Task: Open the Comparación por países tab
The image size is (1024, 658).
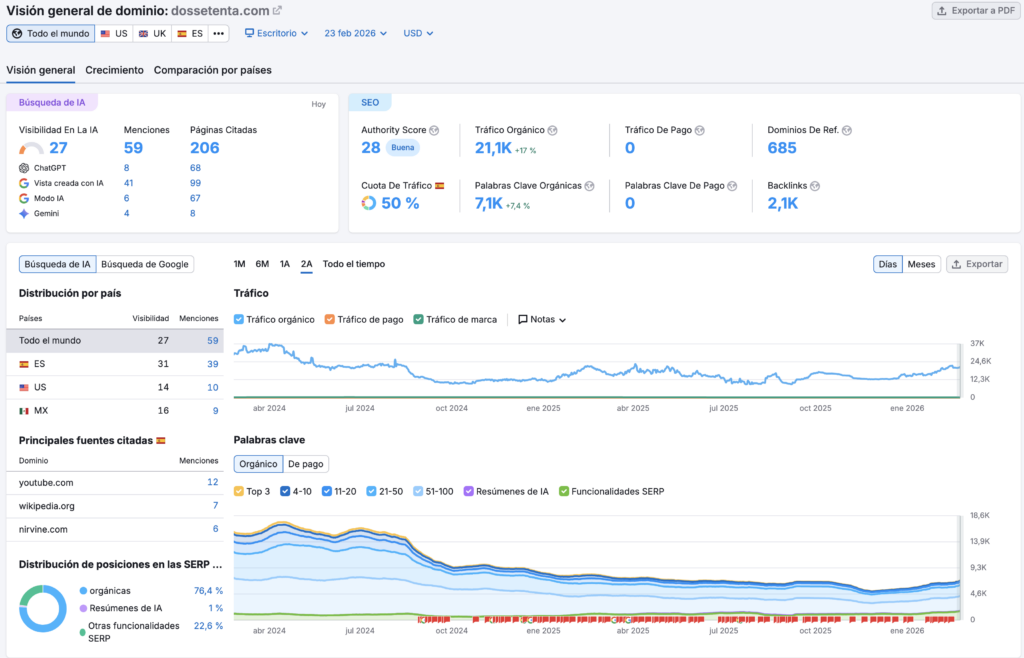Action: click(212, 70)
